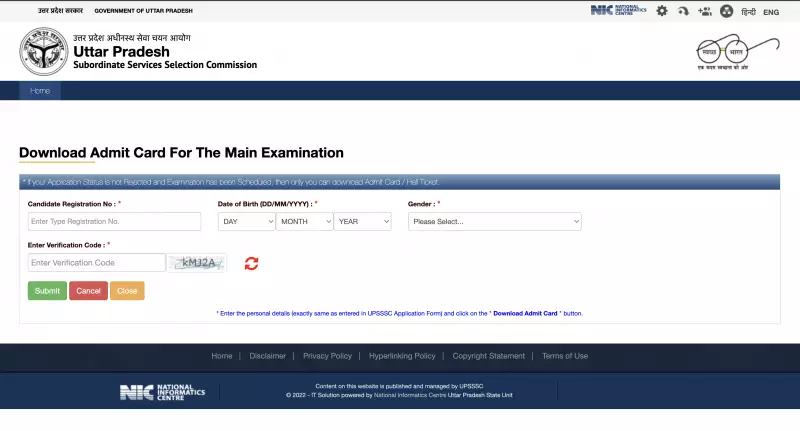Click the Hindi 'उत्तर प्रदेश सरकार' text
Viewport: 800px width, 431px height.
coord(60,10)
